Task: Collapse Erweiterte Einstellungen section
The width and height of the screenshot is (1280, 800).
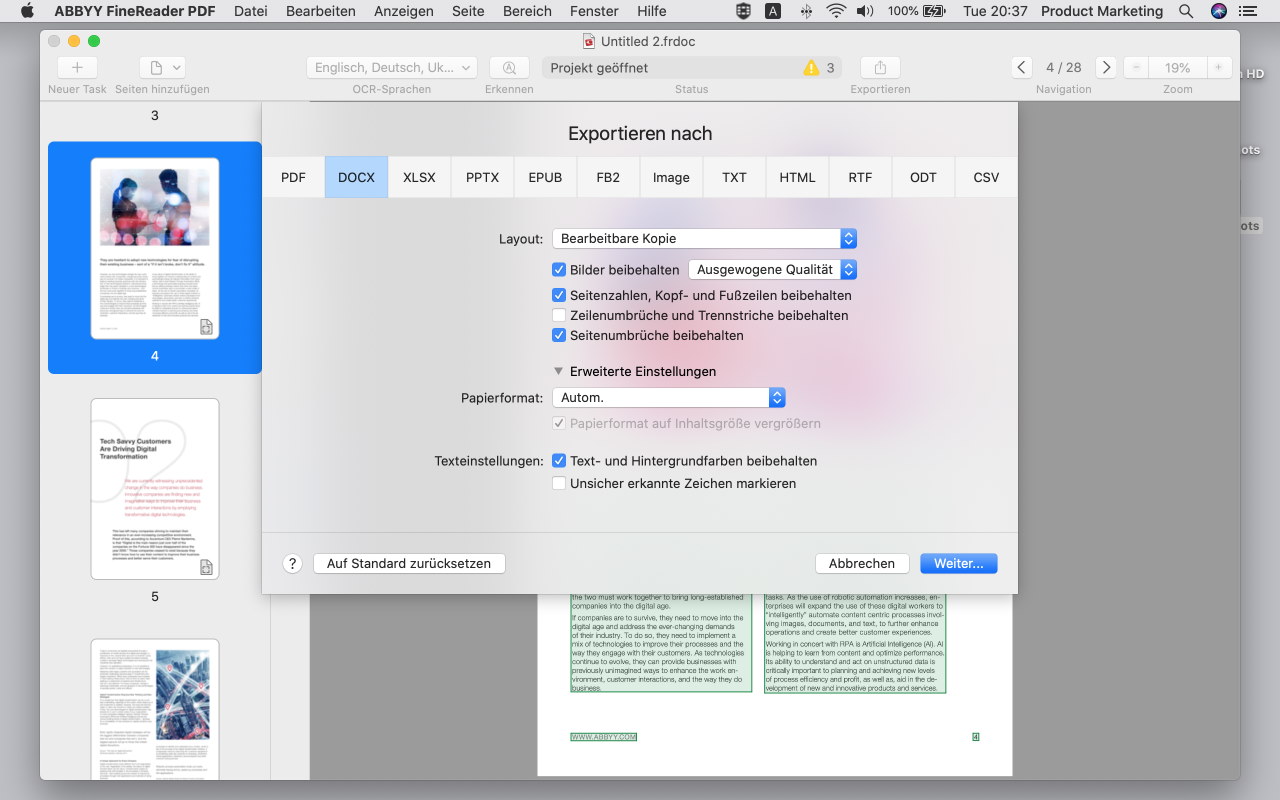Action: tap(559, 372)
